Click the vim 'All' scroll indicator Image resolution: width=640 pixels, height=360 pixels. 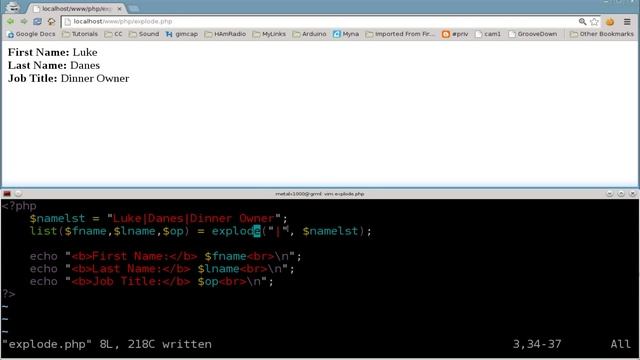(x=620, y=344)
